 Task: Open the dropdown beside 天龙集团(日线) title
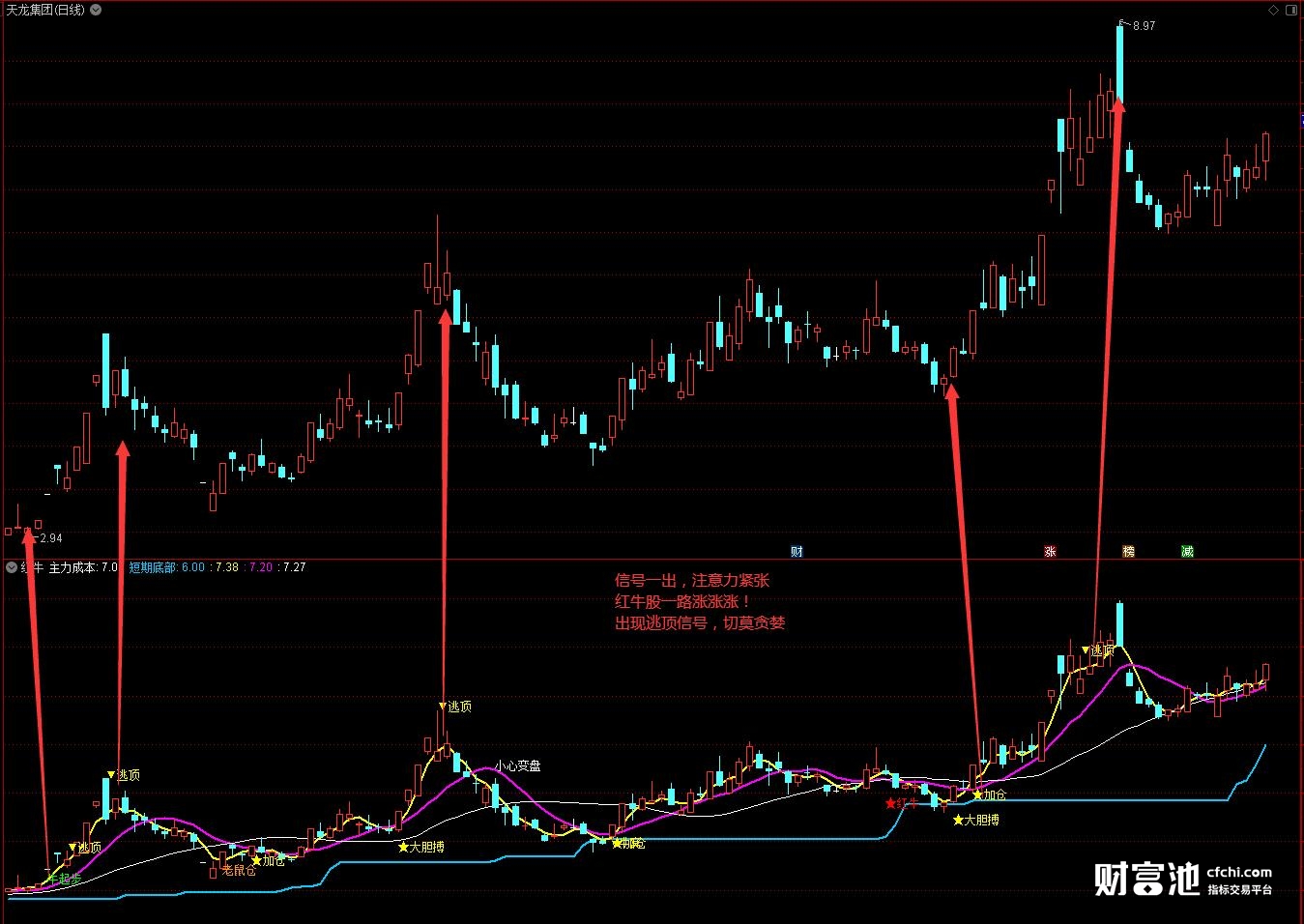coord(94,10)
